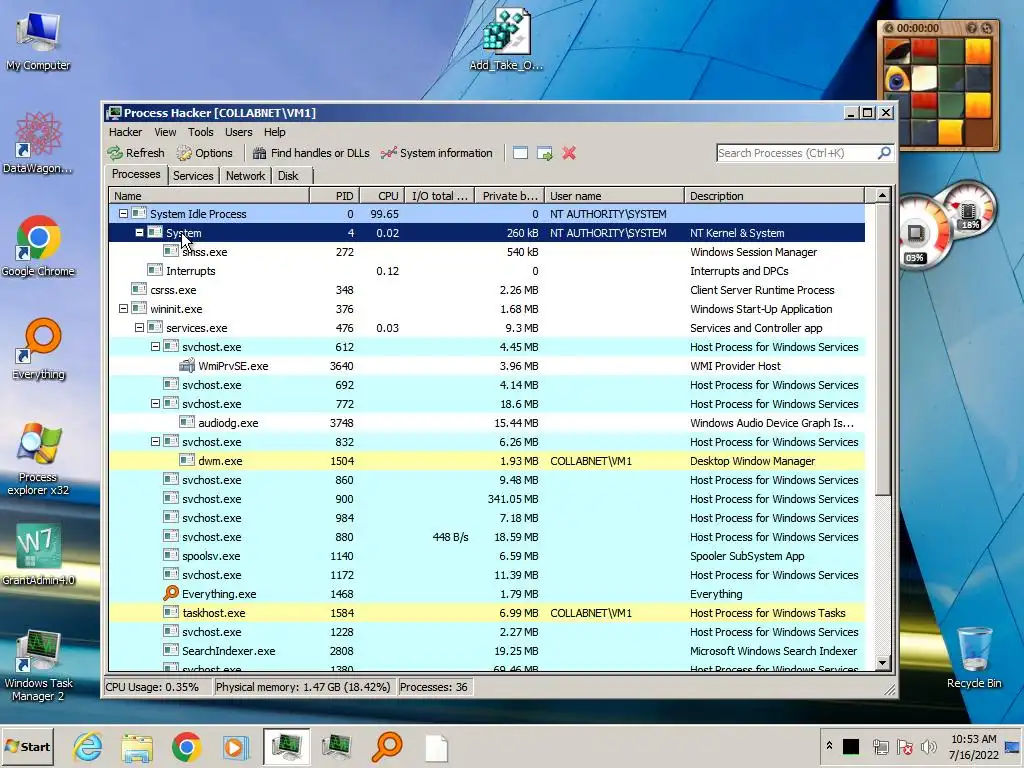This screenshot has width=1024, height=768.
Task: Open the Users menu
Action: click(238, 132)
